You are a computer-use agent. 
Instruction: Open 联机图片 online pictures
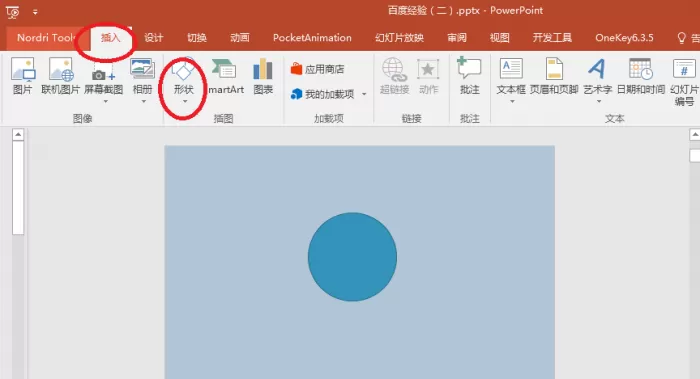[61, 76]
